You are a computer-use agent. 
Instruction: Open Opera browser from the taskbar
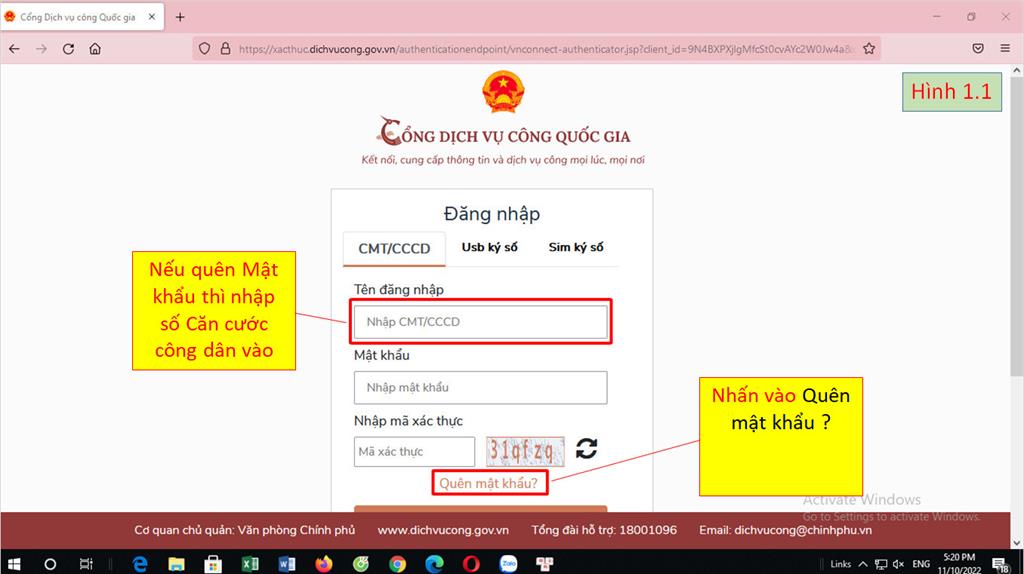tap(471, 564)
